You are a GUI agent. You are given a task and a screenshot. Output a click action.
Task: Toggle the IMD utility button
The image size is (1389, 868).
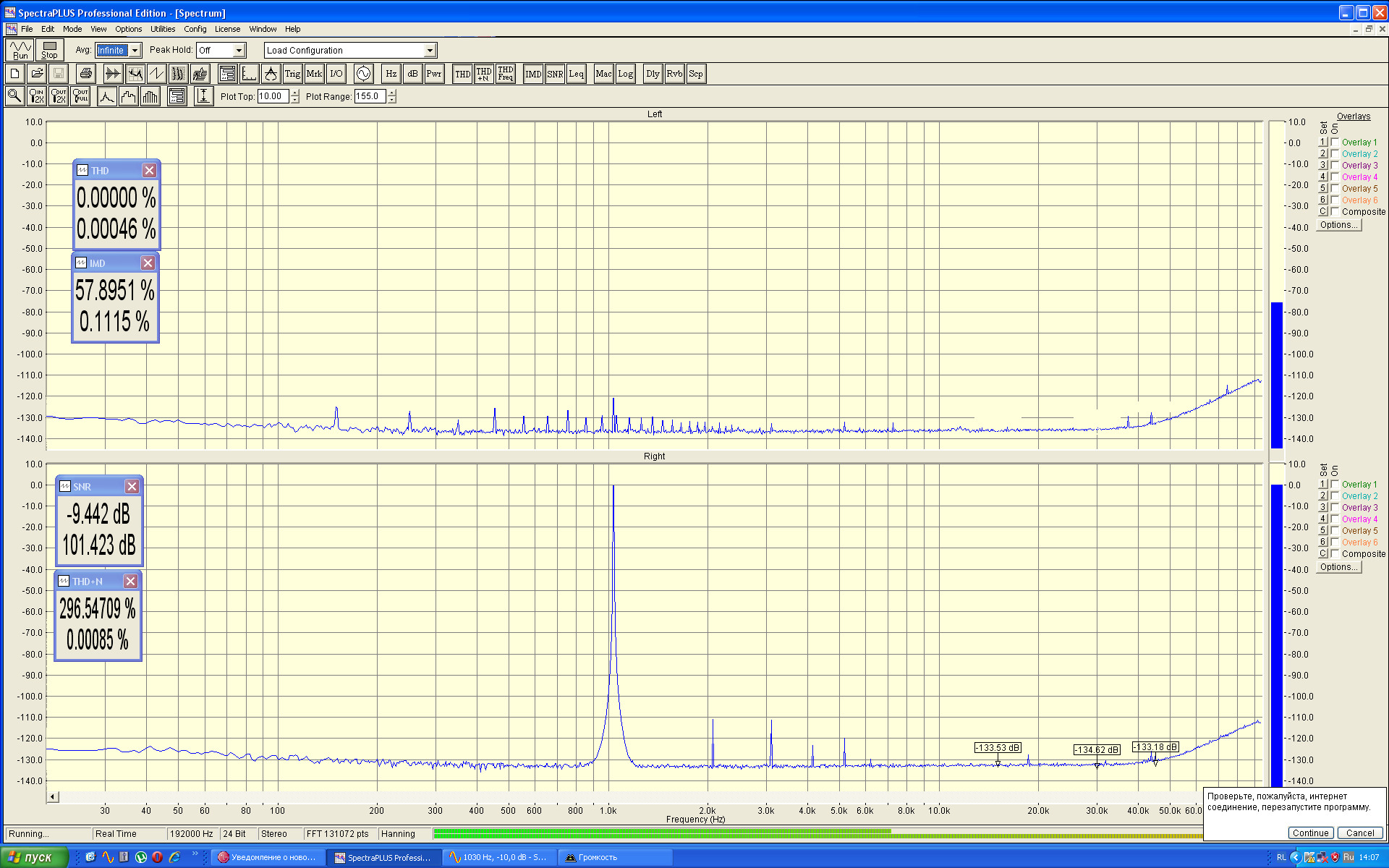(533, 74)
